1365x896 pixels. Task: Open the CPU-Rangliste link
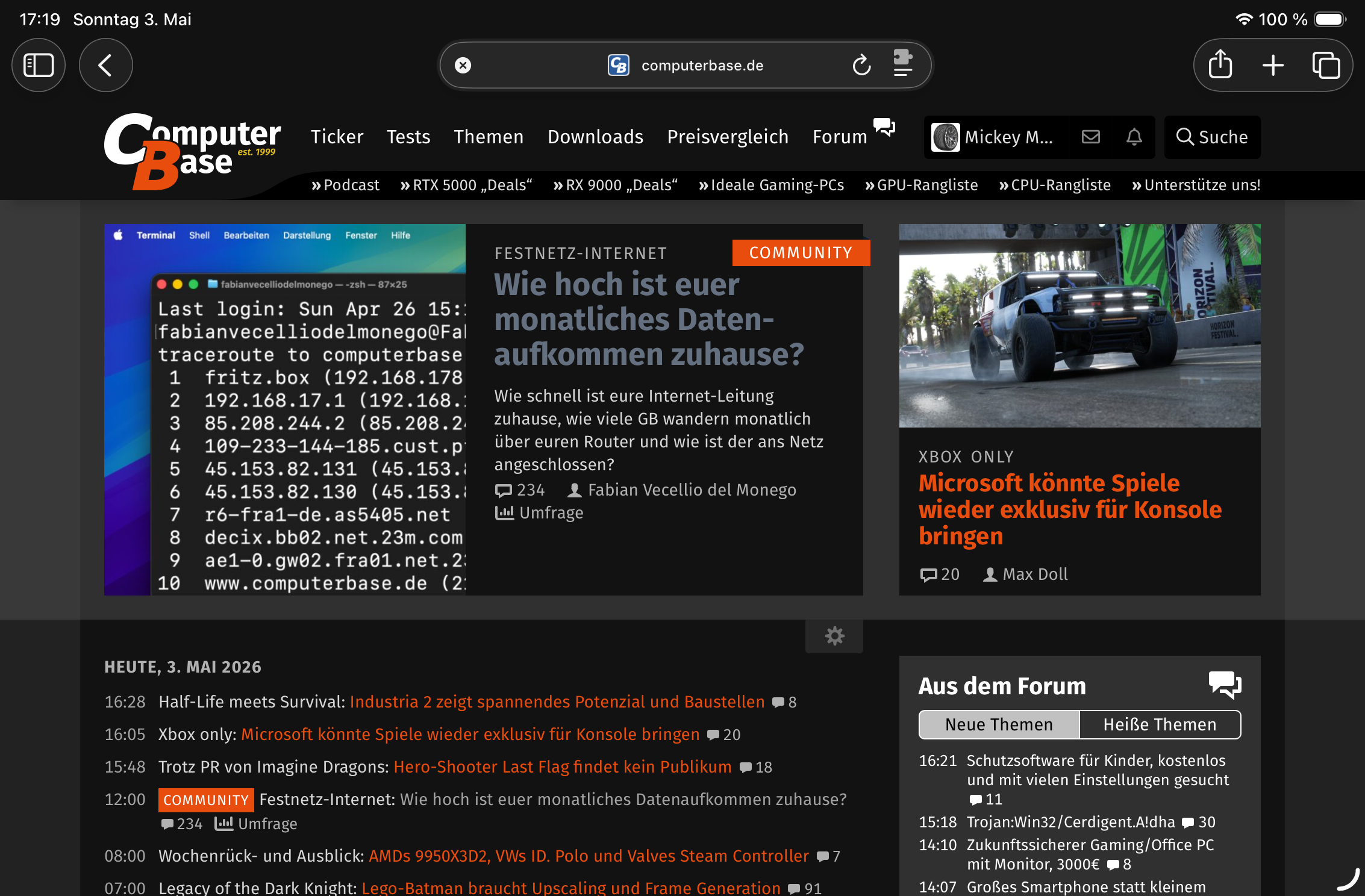click(x=1055, y=185)
